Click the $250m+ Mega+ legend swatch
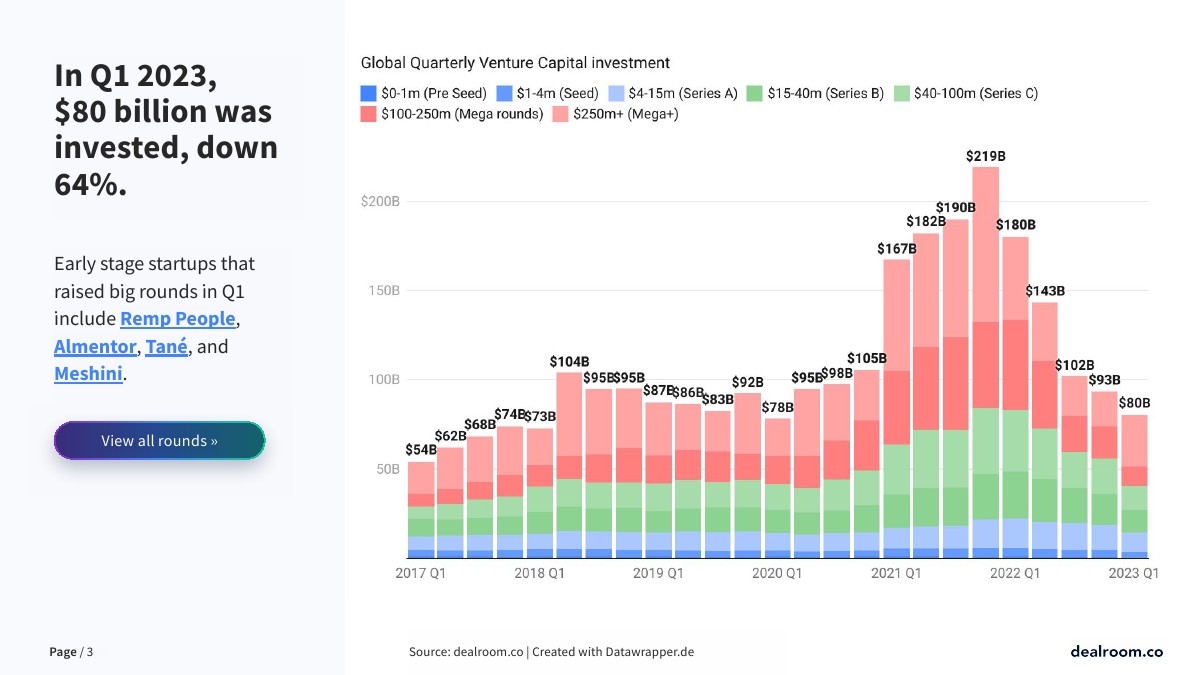The width and height of the screenshot is (1200, 675). point(561,114)
